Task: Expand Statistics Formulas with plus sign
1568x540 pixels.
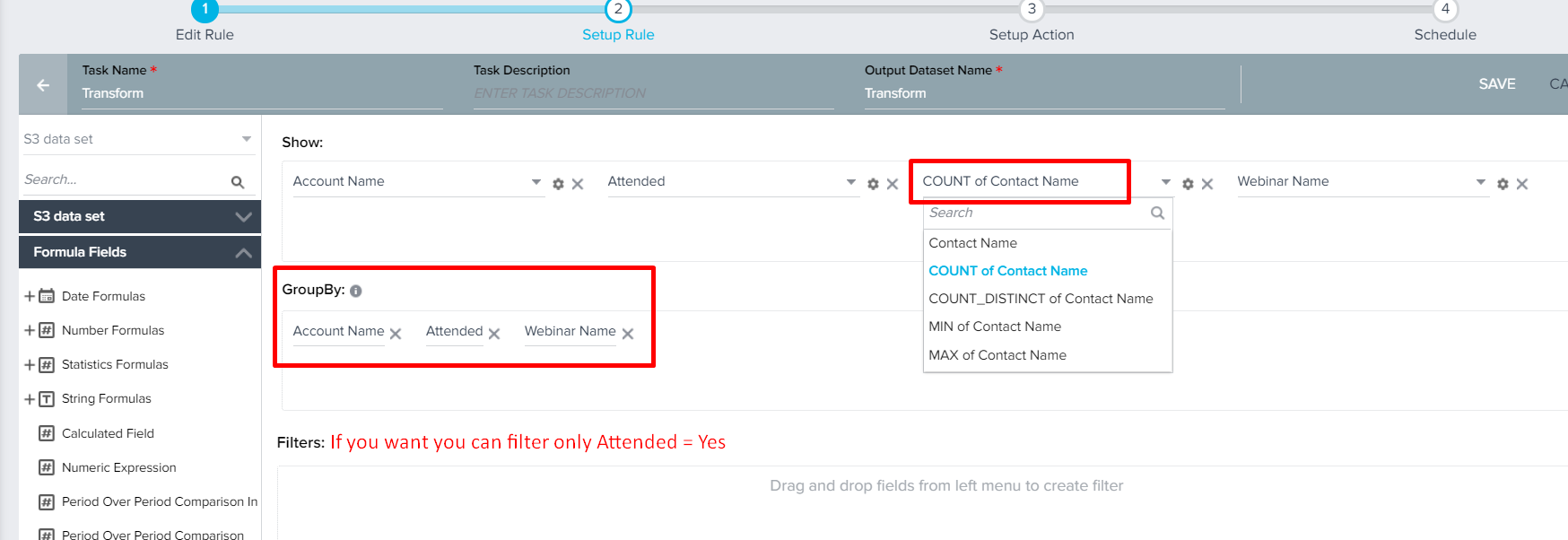Action: (x=30, y=364)
